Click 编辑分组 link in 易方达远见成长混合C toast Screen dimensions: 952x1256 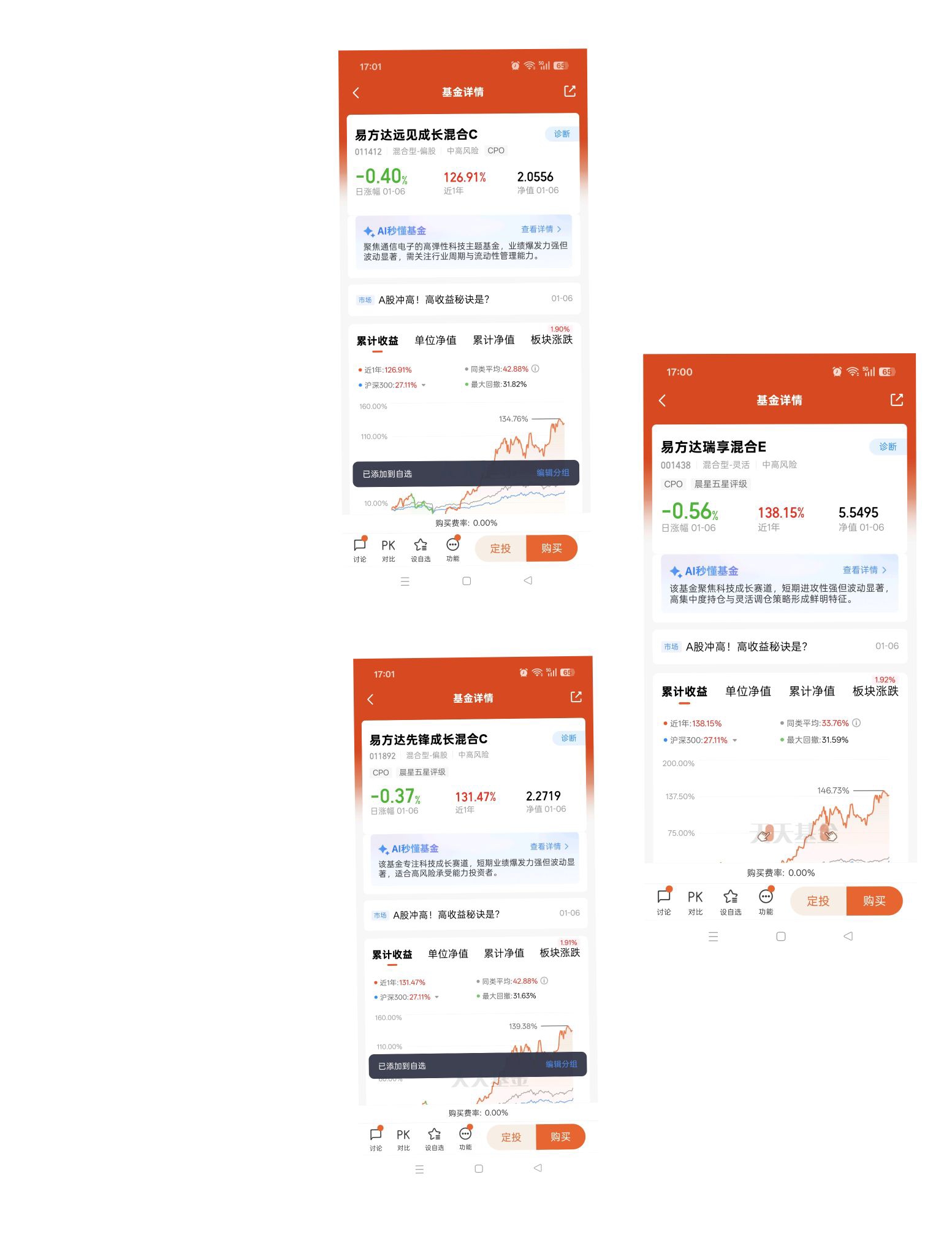[x=553, y=473]
